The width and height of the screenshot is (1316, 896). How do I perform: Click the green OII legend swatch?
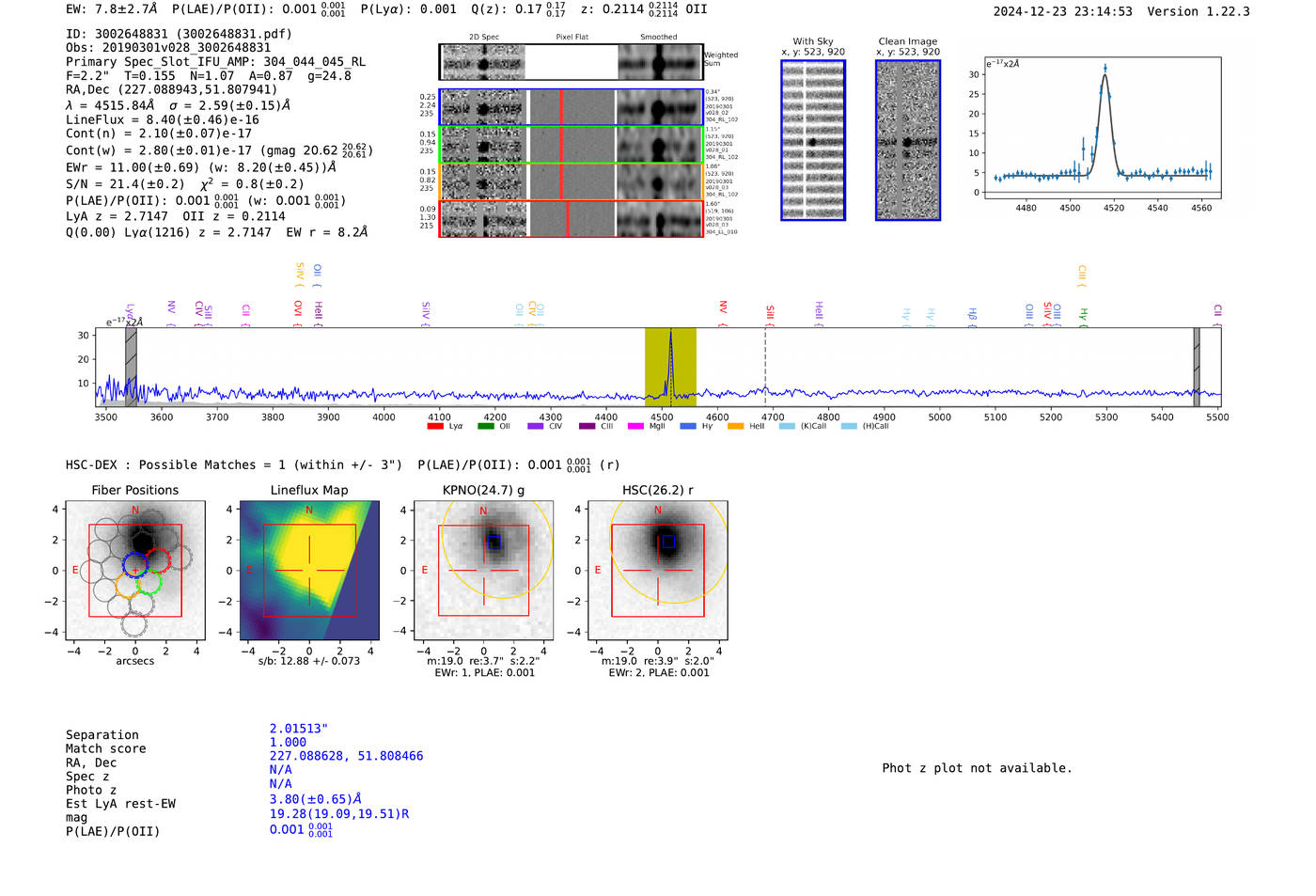(x=485, y=427)
